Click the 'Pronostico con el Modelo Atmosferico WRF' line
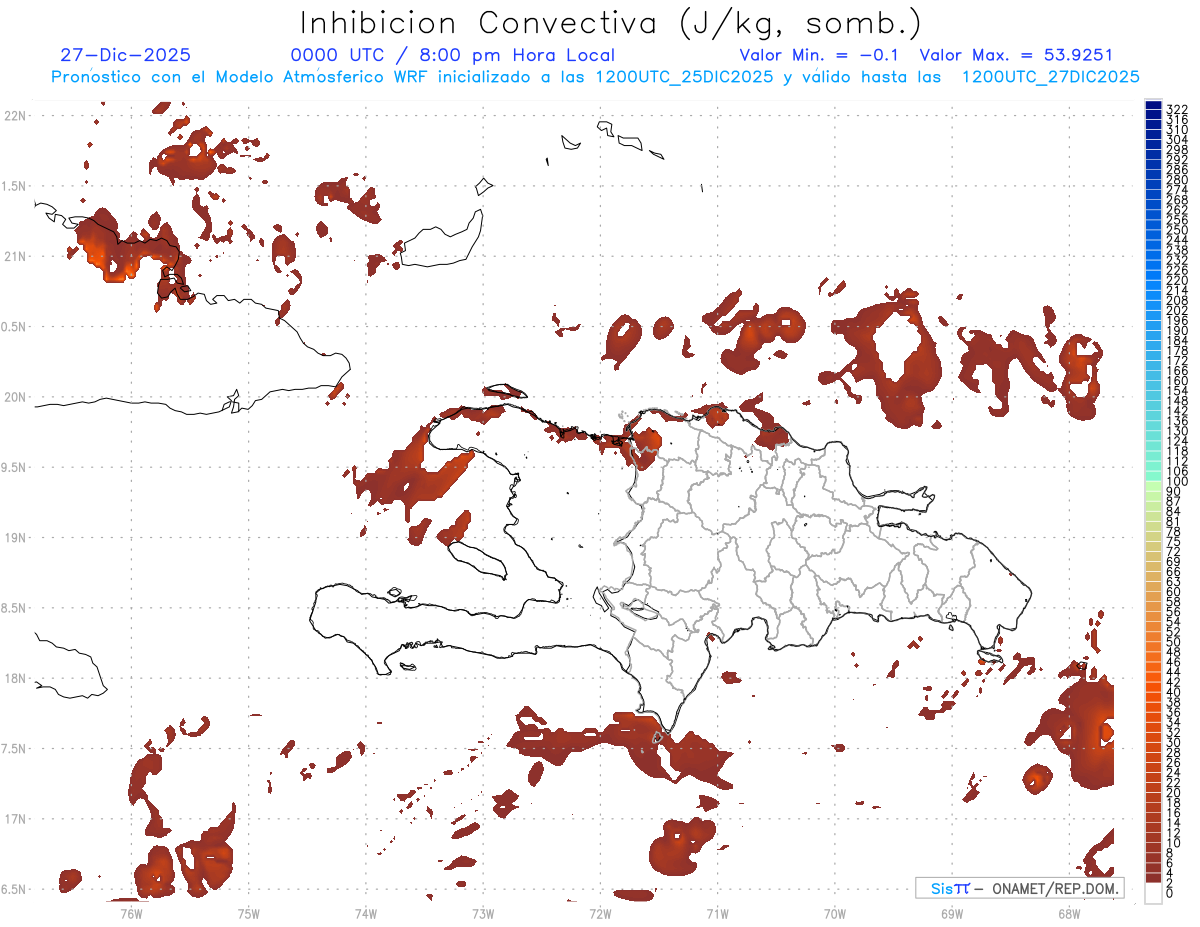 click(x=595, y=77)
